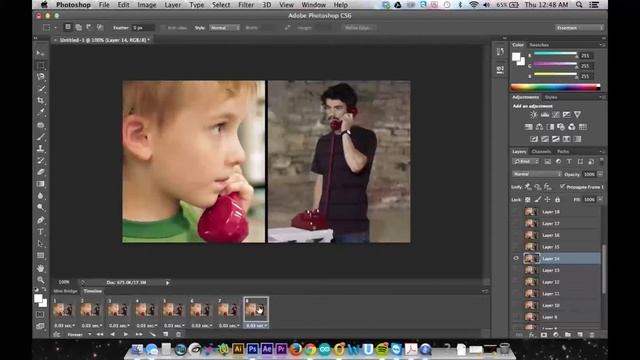Open the Window menu
The width and height of the screenshot is (640, 360).
coord(313,5)
